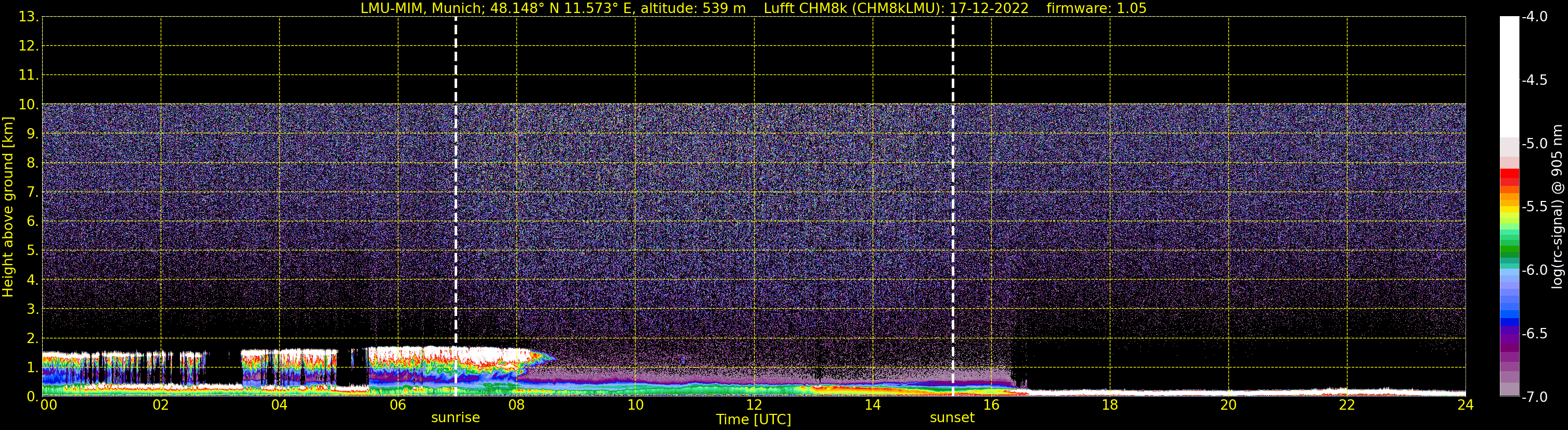Viewport: 1568px width, 430px height.
Task: Click the 'sunset' label below the axis
Action: [x=952, y=418]
